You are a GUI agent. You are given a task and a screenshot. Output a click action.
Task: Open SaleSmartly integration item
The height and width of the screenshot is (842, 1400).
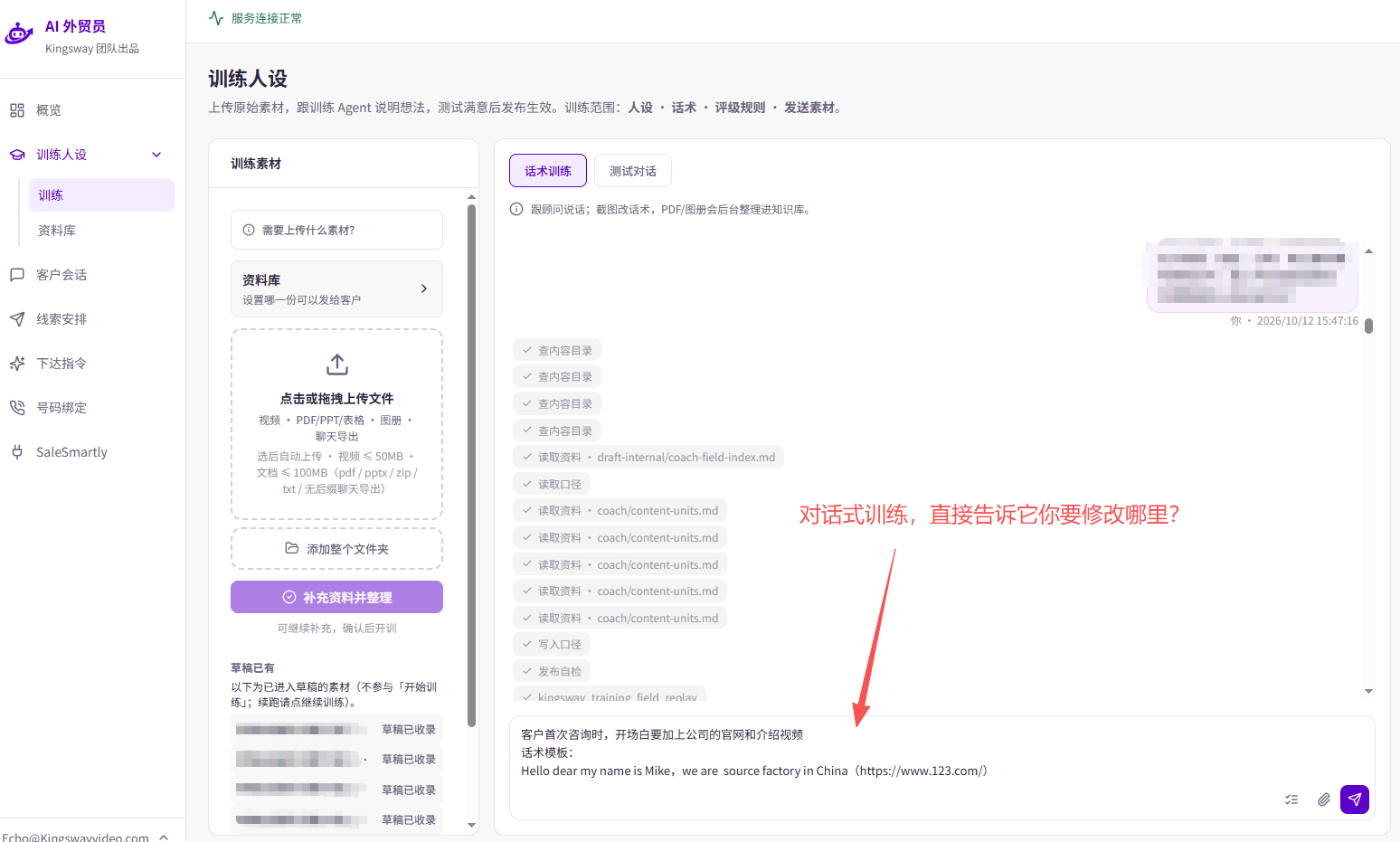pos(71,452)
